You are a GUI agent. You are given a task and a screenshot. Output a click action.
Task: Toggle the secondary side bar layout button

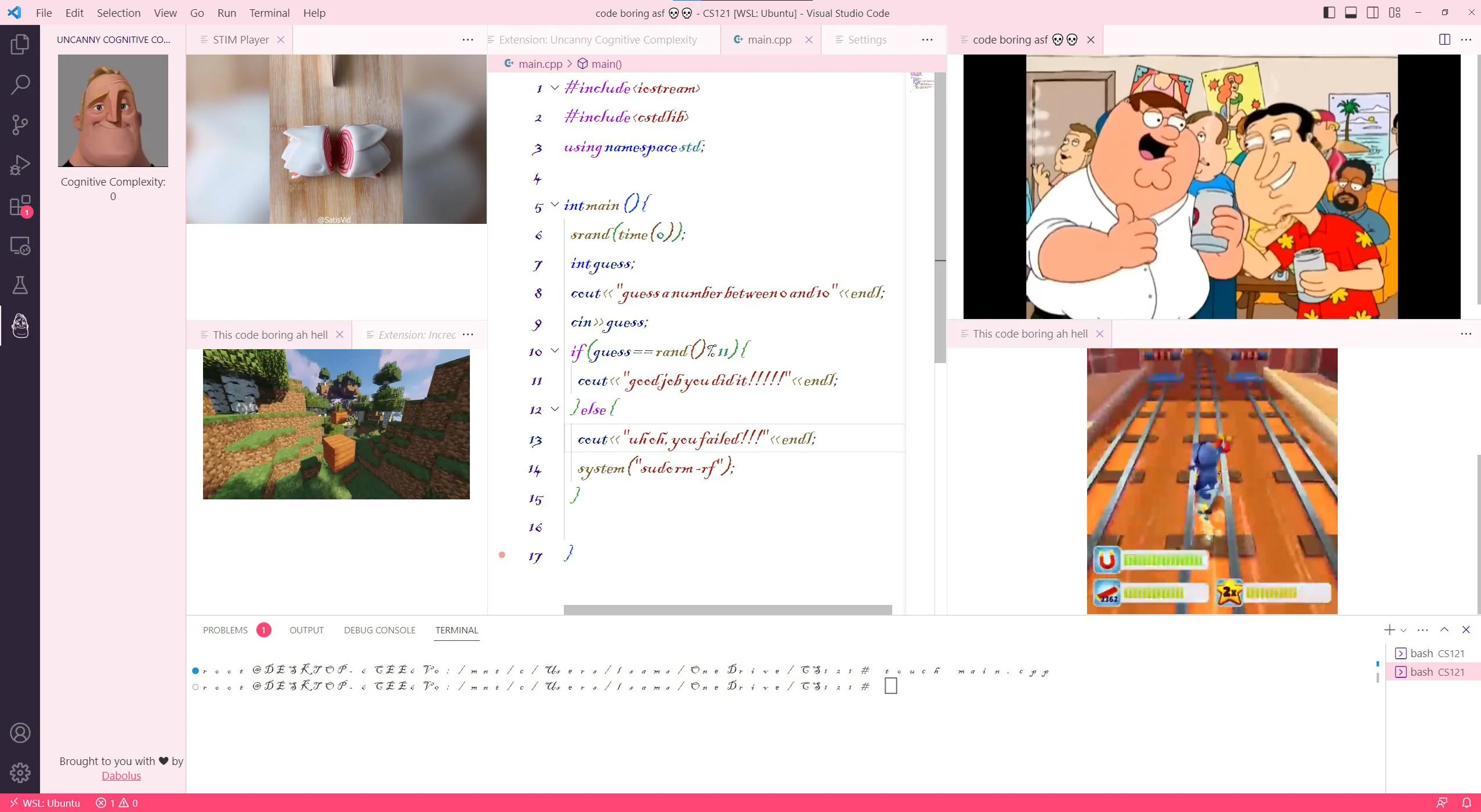click(x=1373, y=13)
